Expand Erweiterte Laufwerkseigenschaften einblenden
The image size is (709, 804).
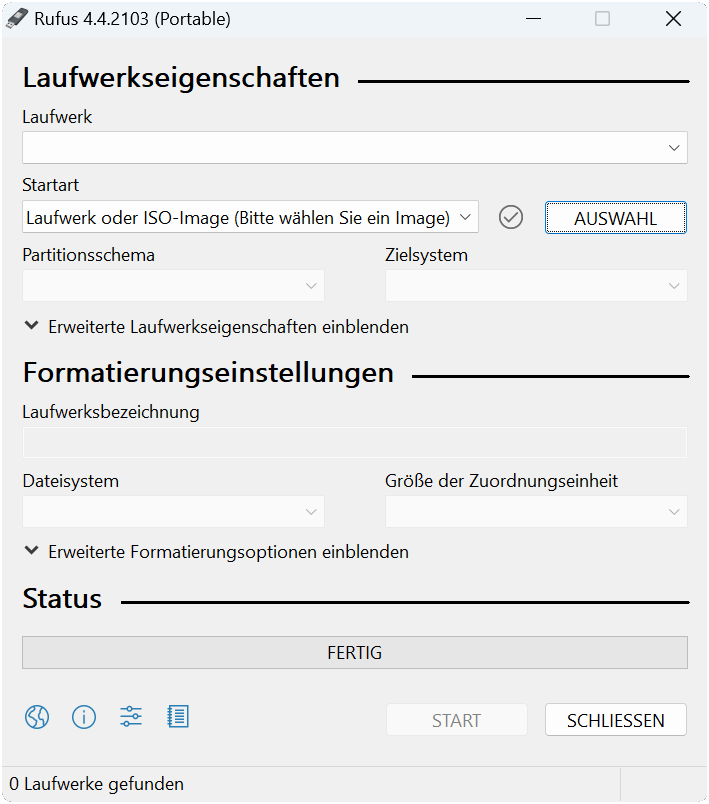(216, 327)
